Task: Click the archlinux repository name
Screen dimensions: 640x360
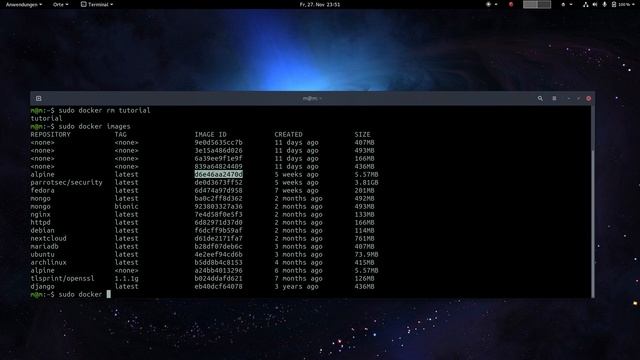Action: pos(48,262)
